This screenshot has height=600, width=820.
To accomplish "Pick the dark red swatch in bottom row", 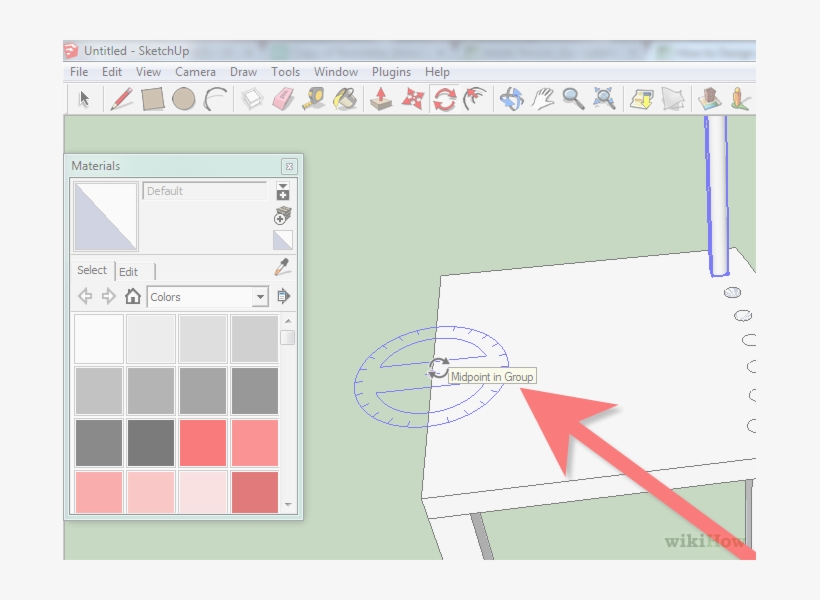I will click(255, 492).
